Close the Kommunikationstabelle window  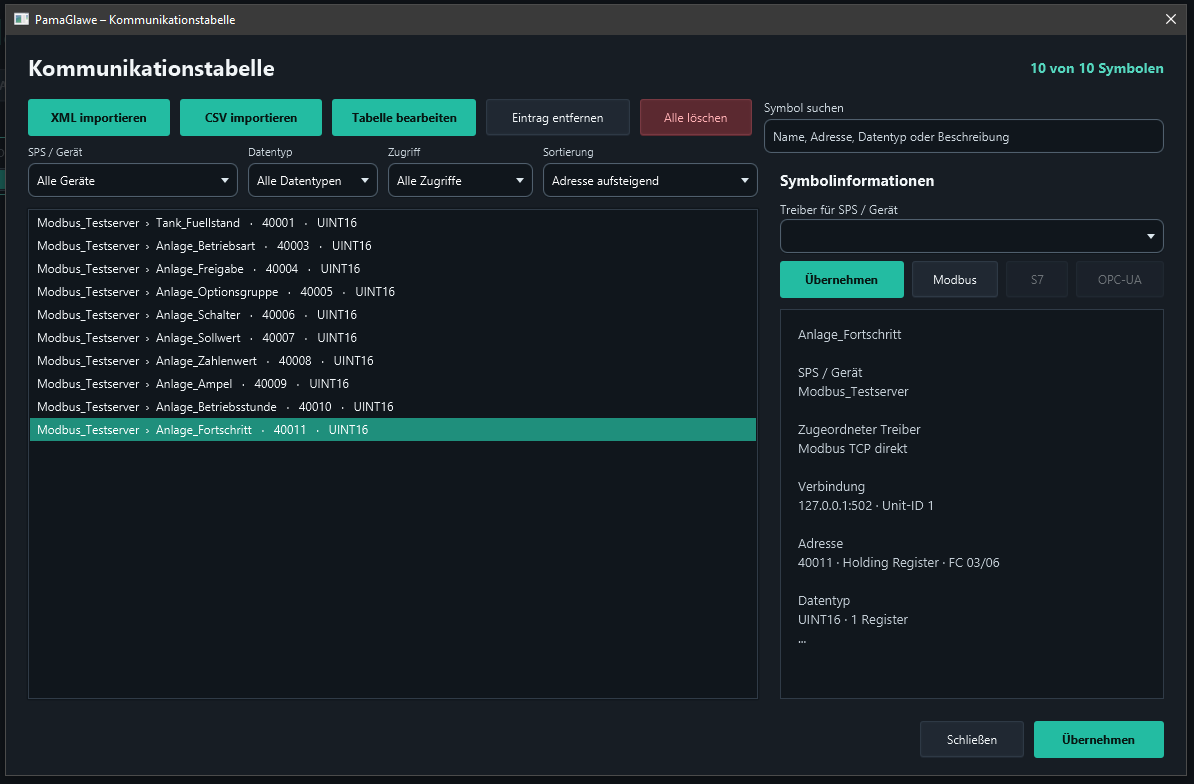1170,19
